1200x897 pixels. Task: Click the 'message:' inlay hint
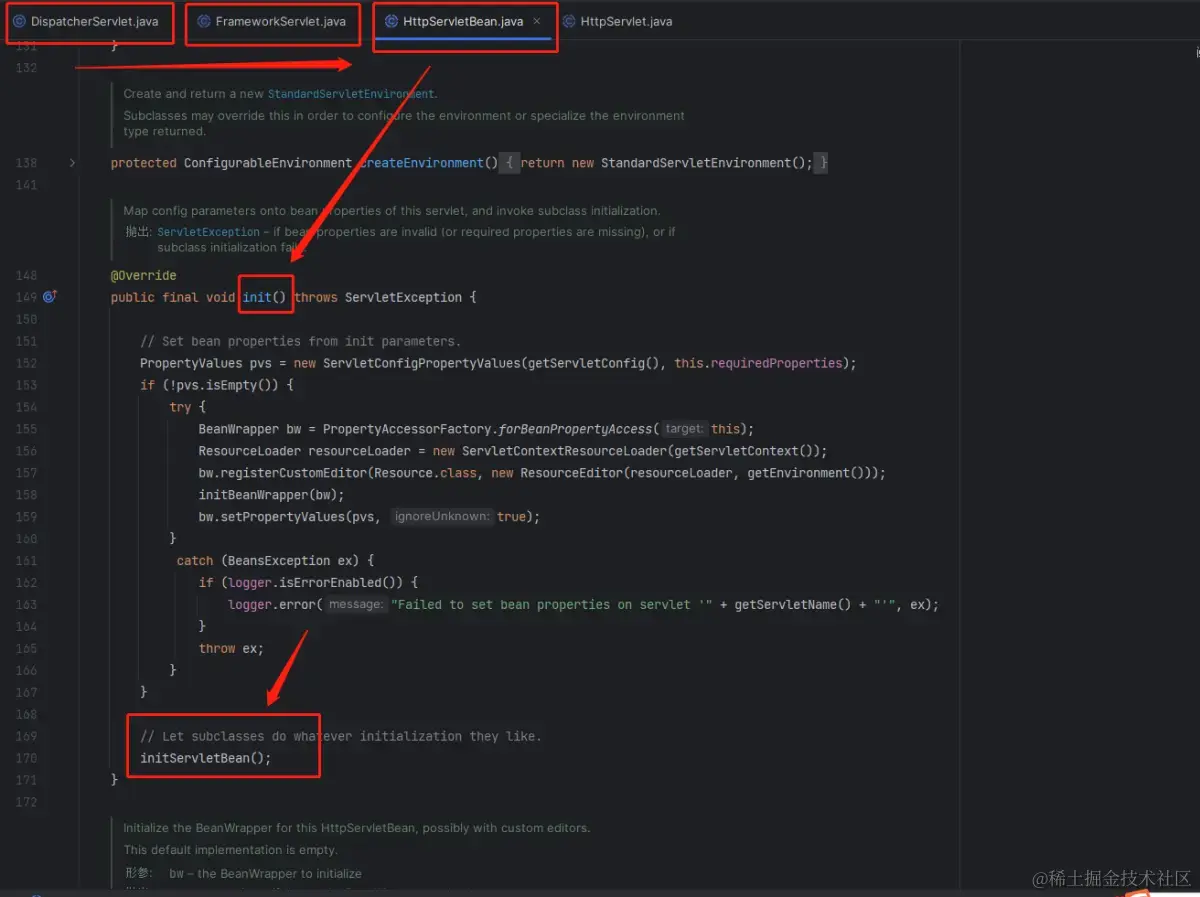pos(356,605)
